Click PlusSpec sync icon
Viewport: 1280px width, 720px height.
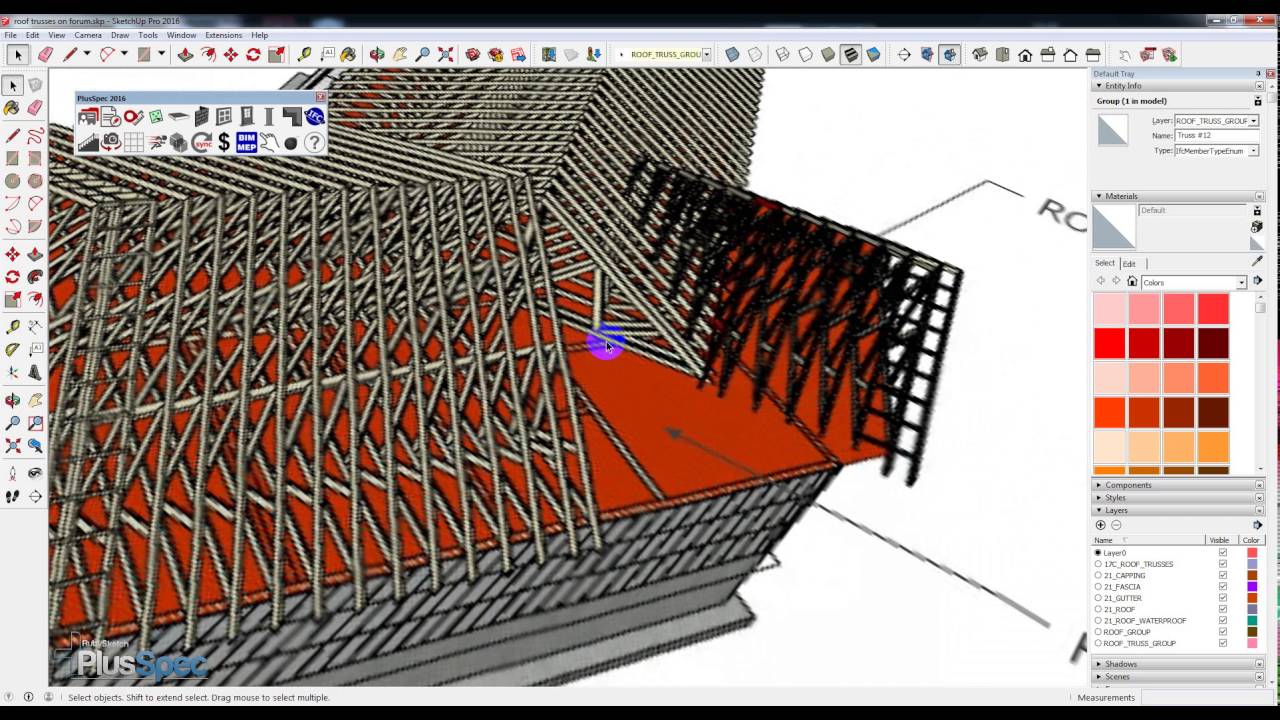tap(202, 142)
